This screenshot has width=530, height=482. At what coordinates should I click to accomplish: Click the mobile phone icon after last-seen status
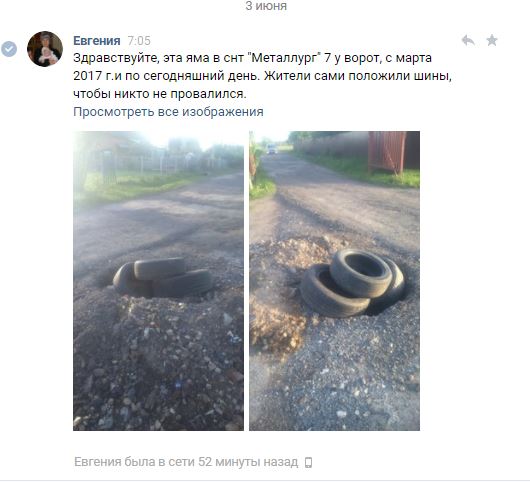tap(308, 462)
